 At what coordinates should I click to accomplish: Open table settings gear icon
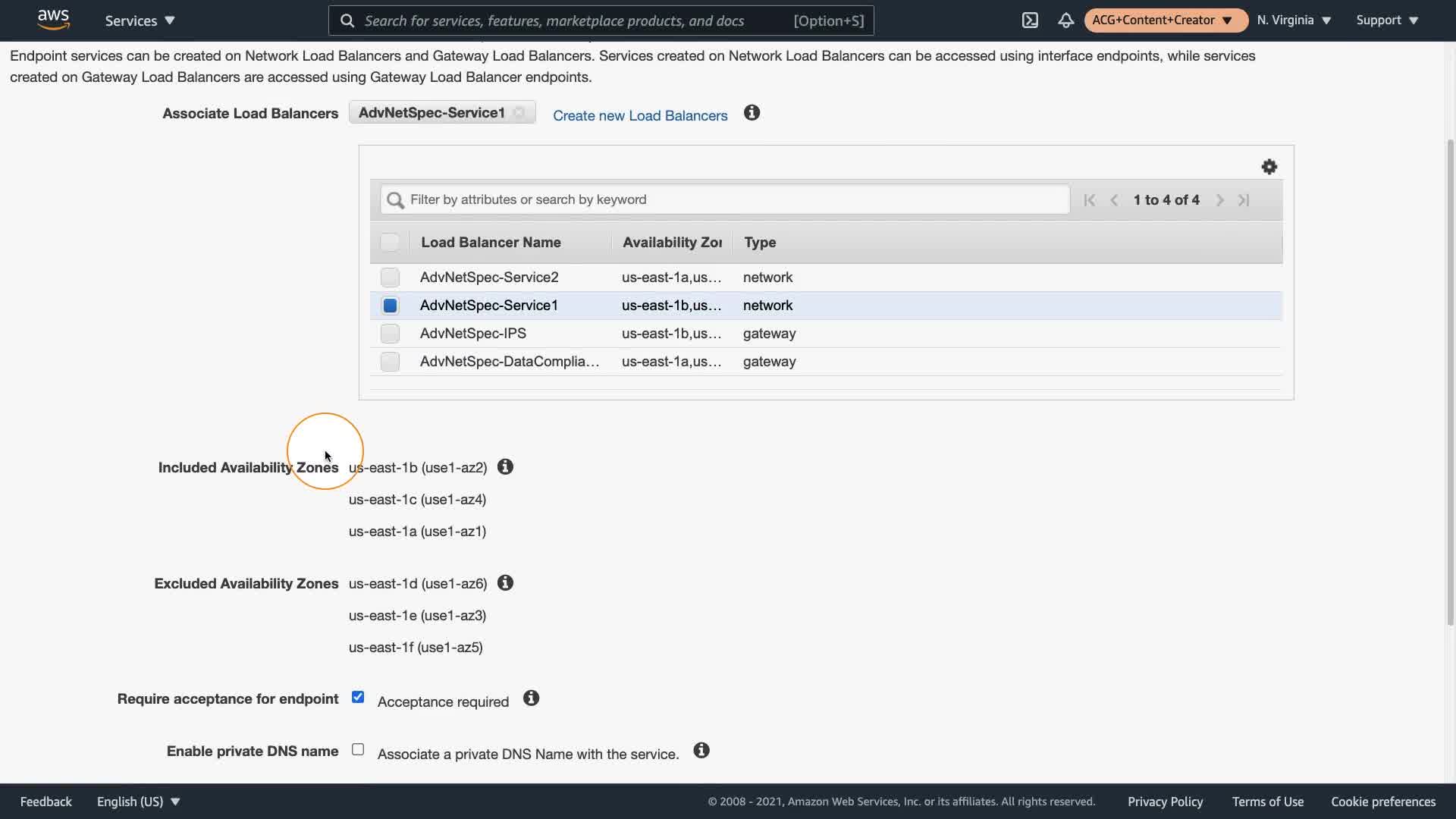point(1269,167)
